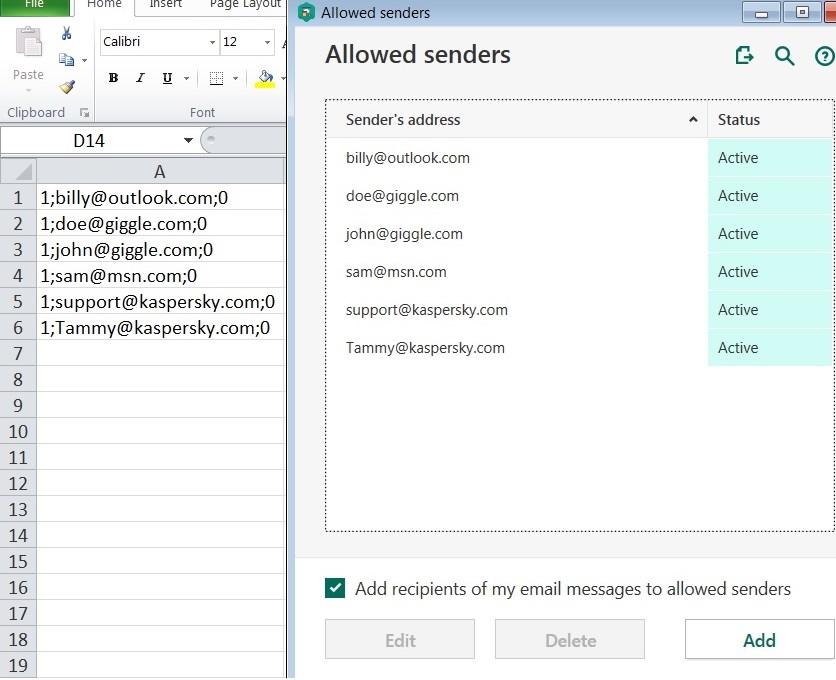
Task: Select doe@giggle.com in Allowed senders list
Action: point(402,196)
